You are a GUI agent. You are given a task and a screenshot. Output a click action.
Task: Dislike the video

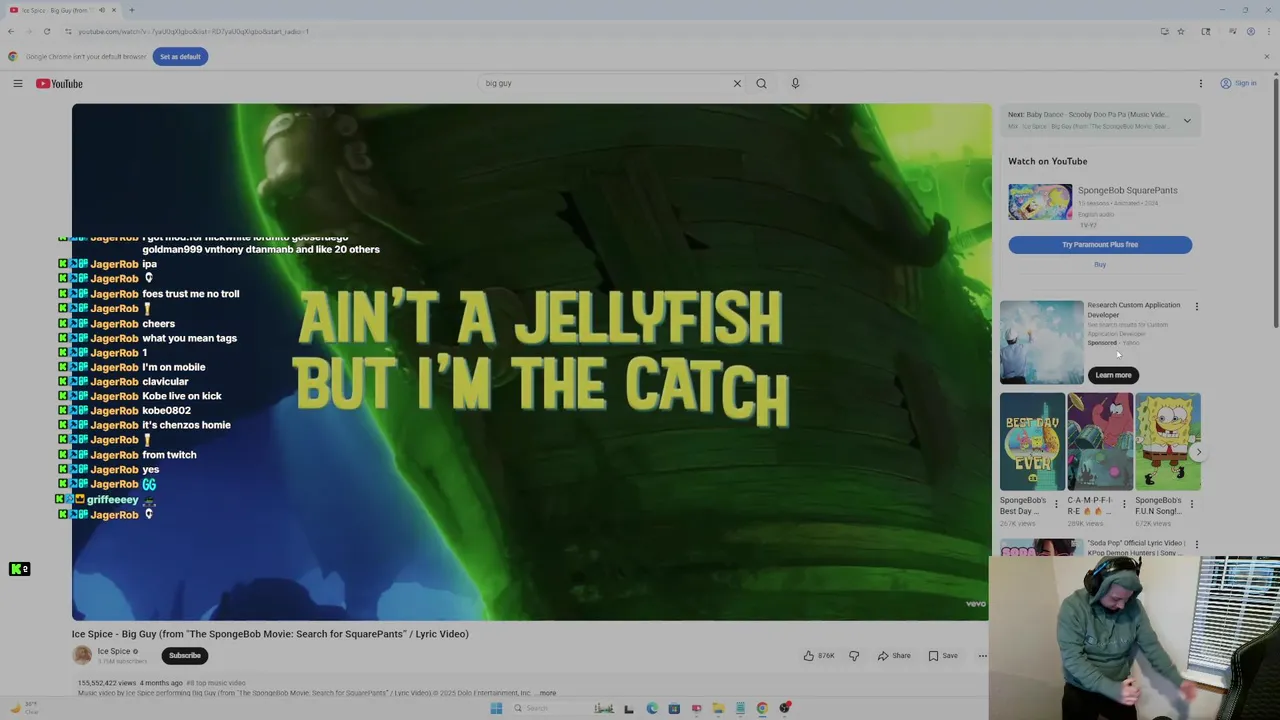pos(854,656)
